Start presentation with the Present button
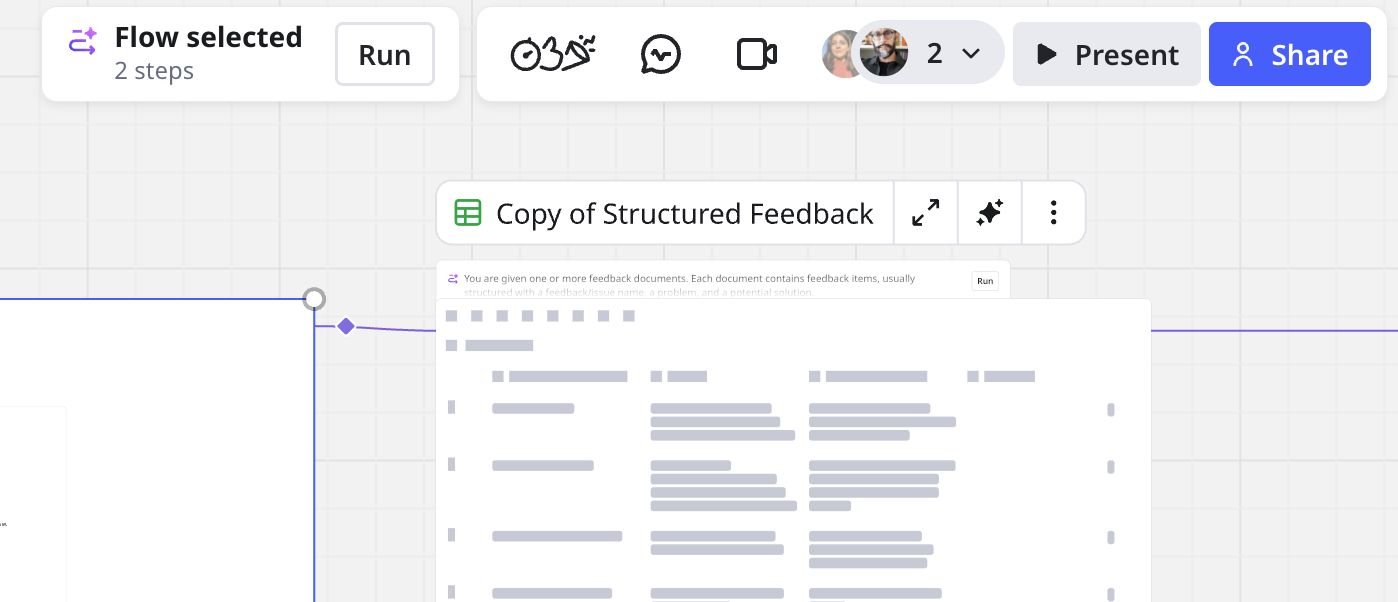The image size is (1398, 602). coord(1106,54)
